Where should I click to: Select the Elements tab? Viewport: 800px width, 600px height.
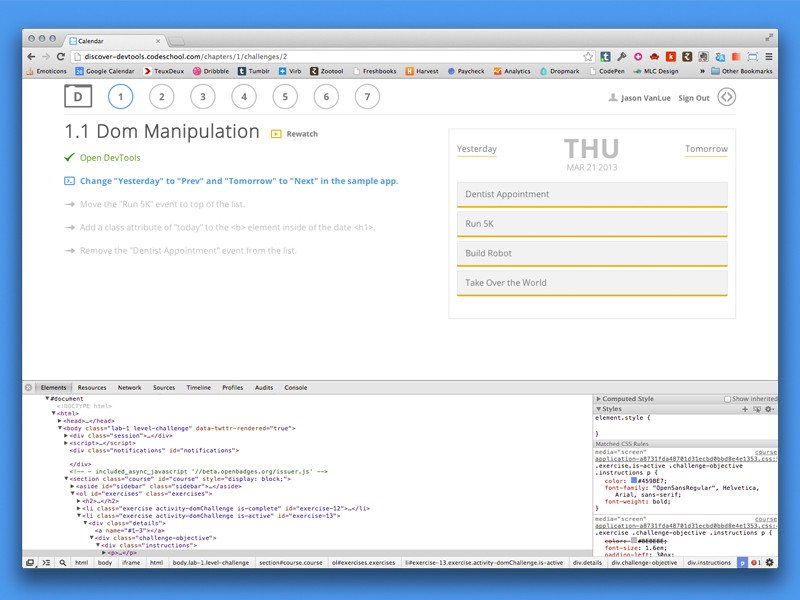pyautogui.click(x=54, y=388)
